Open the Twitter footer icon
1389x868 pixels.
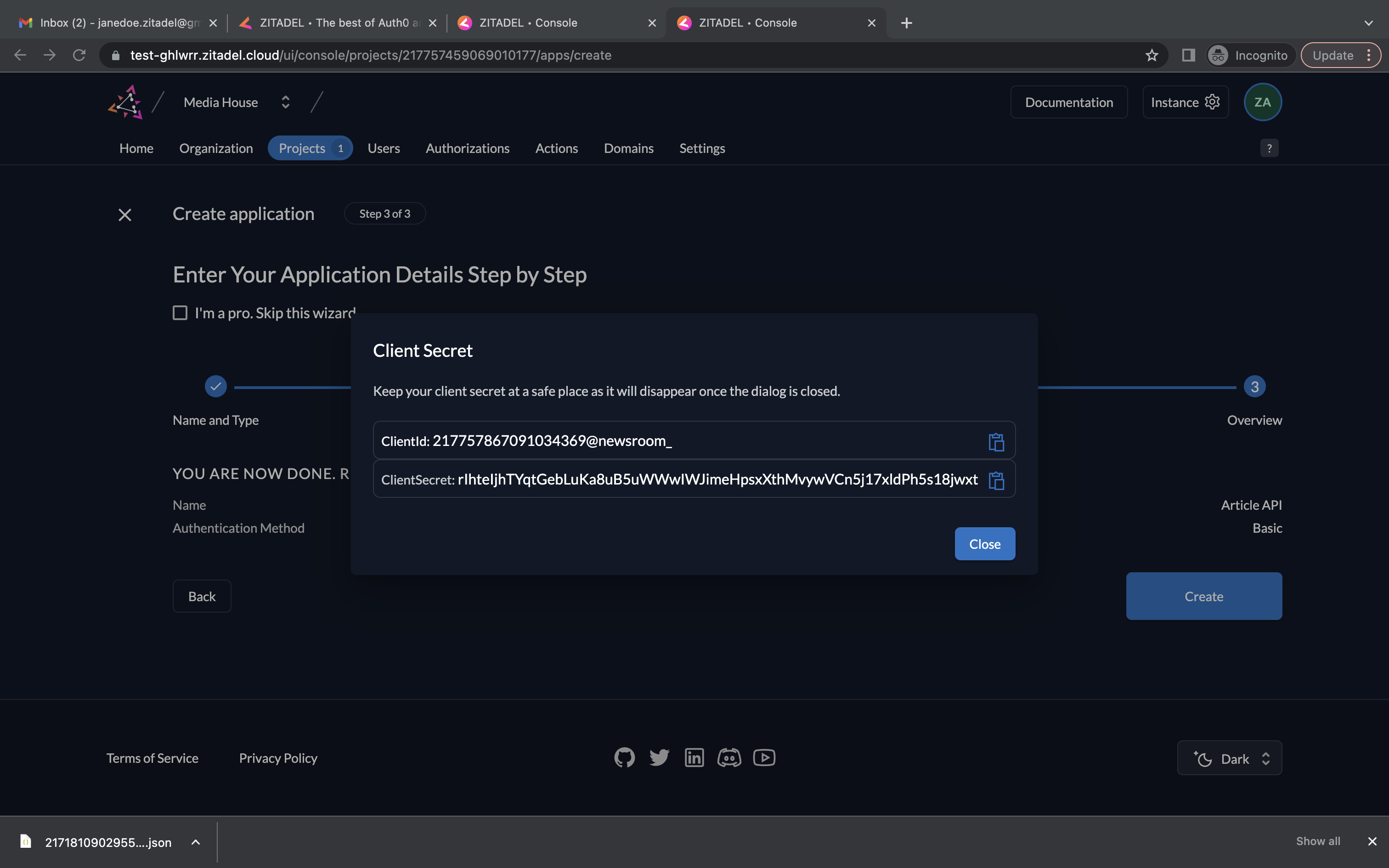coord(659,758)
